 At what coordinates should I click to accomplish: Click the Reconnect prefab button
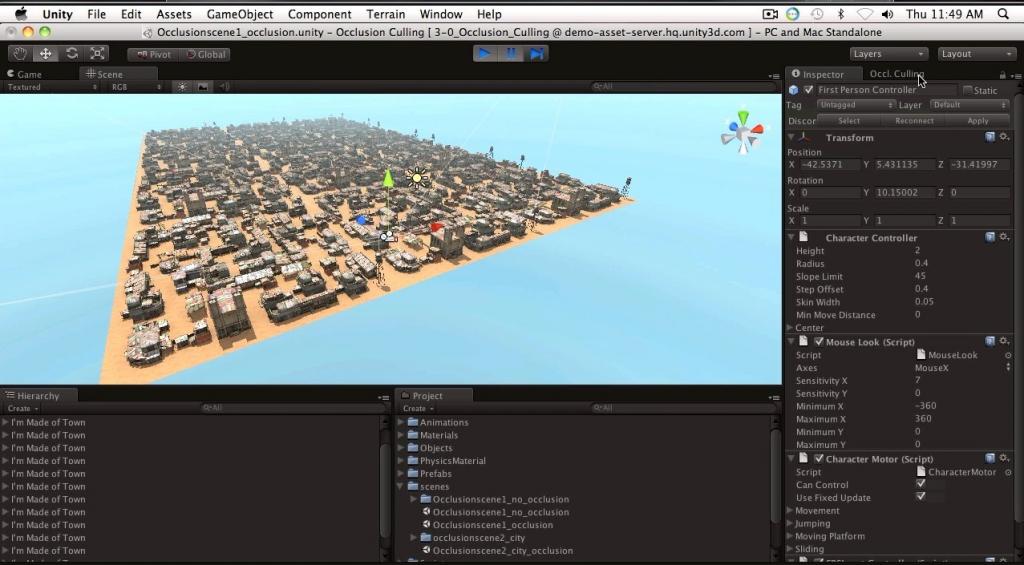[x=914, y=121]
